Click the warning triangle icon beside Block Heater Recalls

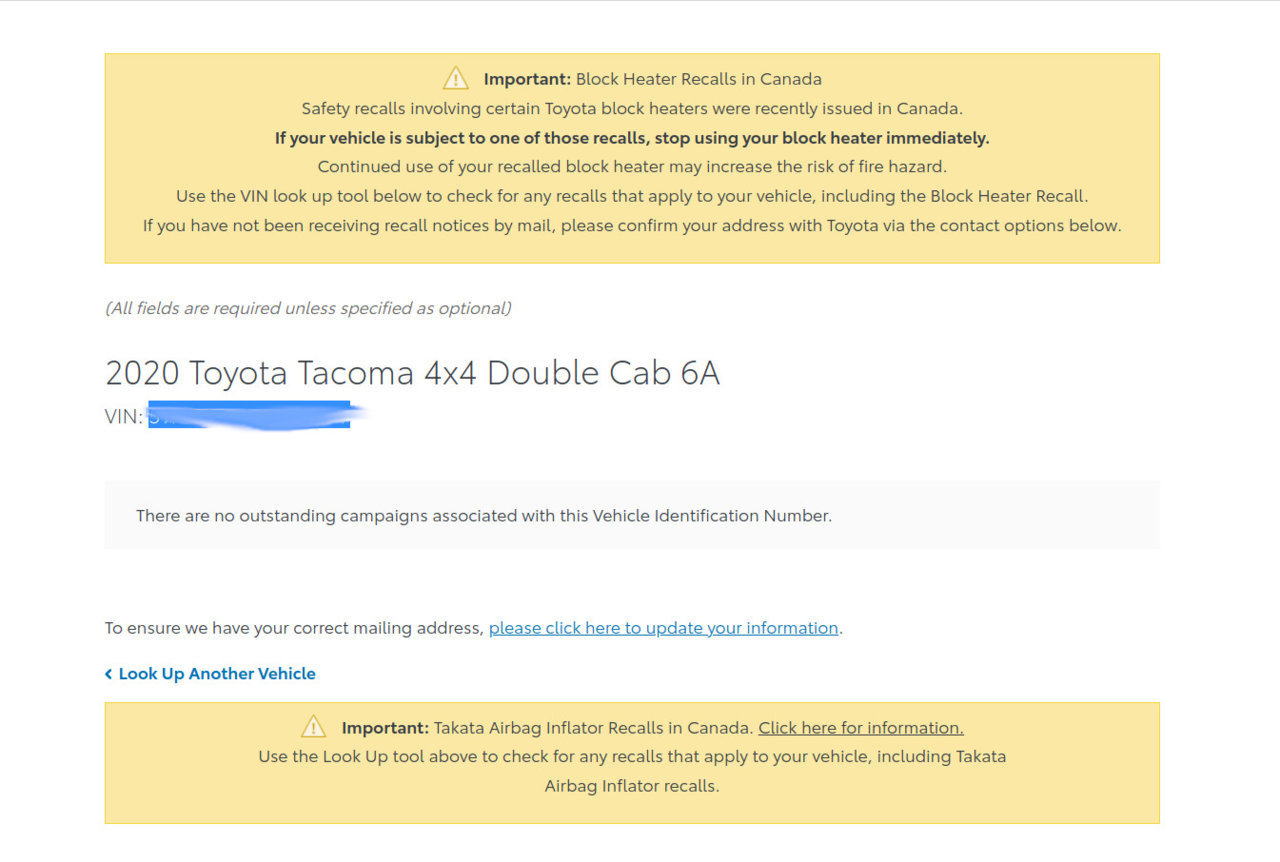[x=456, y=78]
